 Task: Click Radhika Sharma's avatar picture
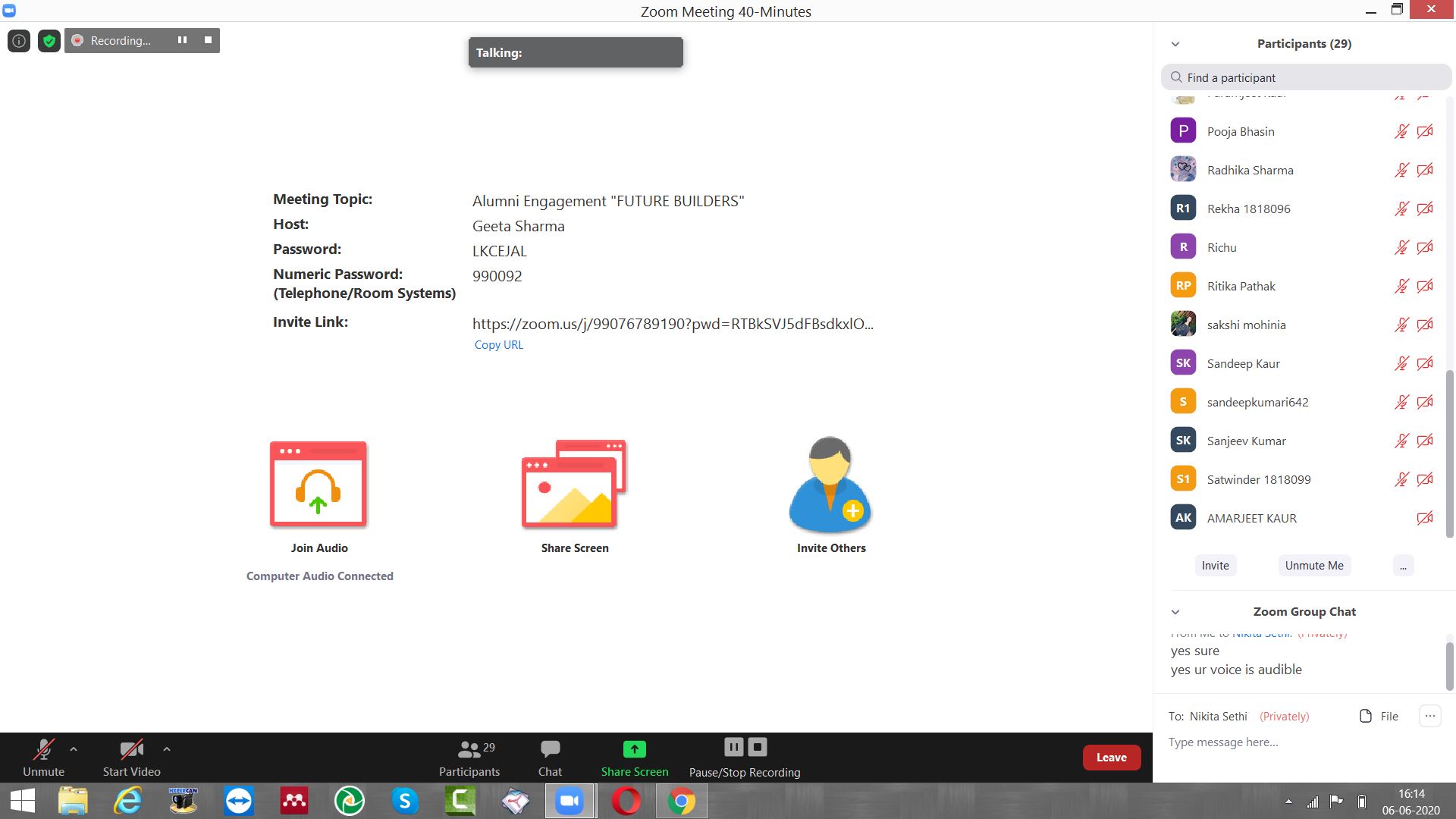click(1183, 169)
